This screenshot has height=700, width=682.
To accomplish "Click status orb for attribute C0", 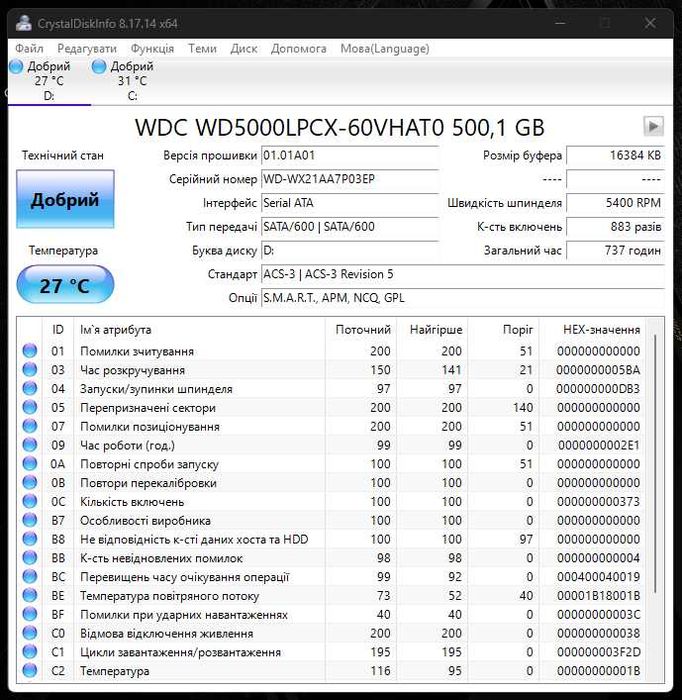I will click(x=30, y=633).
